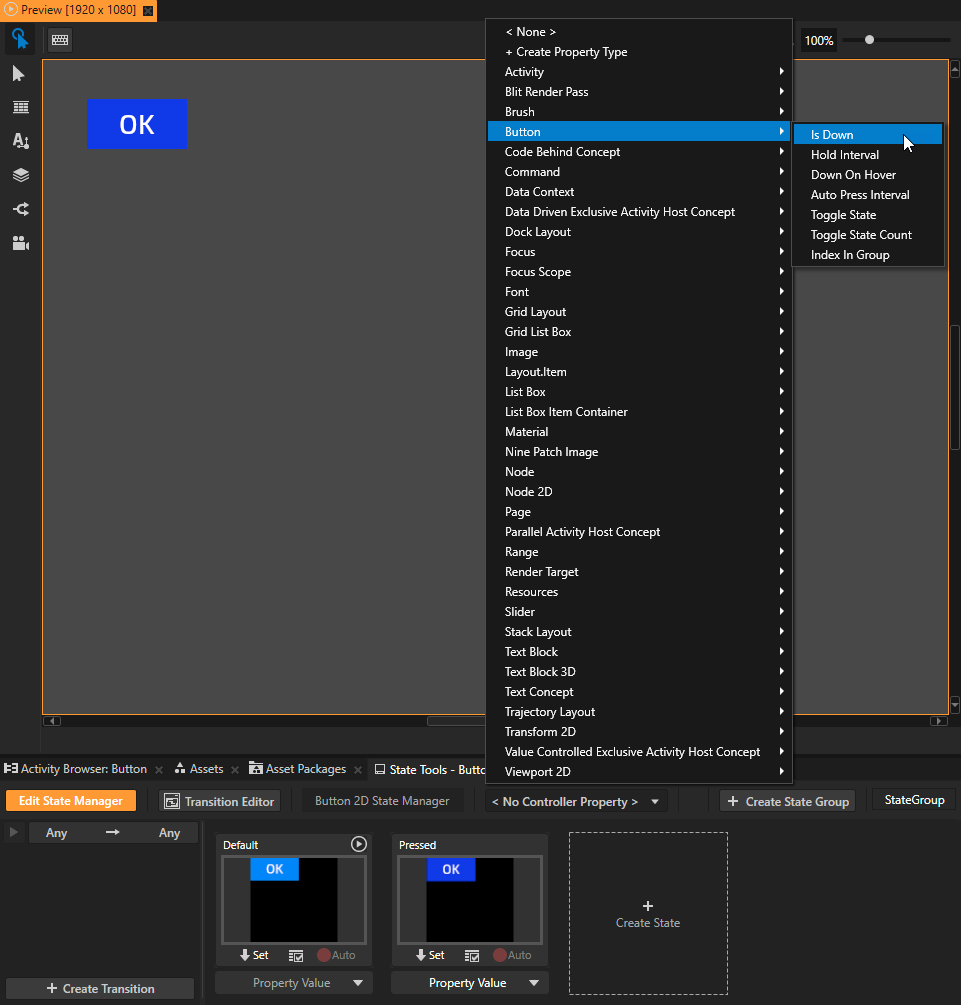This screenshot has height=1005, width=961.
Task: Open the Property Value dropdown under Default state
Action: (x=293, y=982)
